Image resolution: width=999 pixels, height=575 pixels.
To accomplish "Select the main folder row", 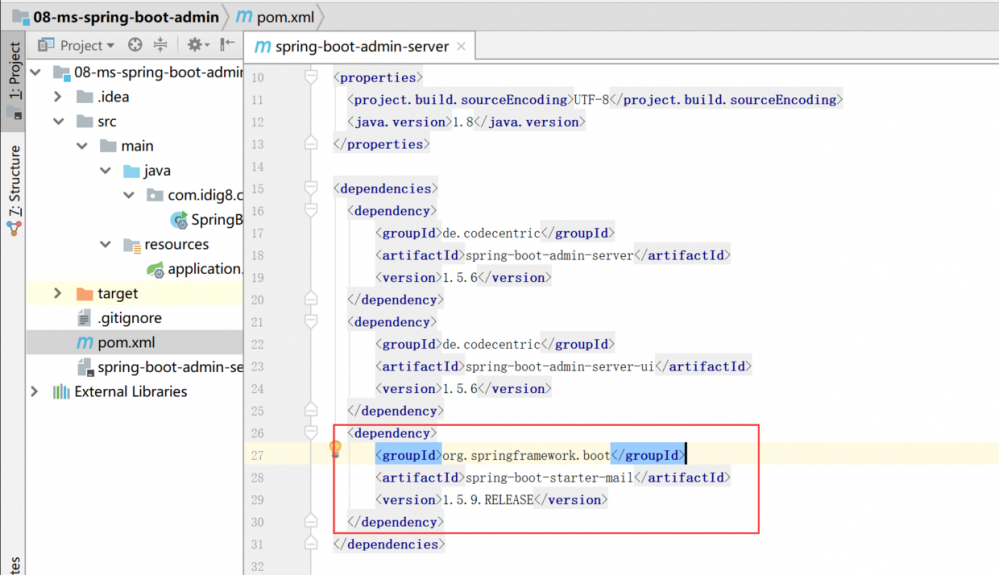I will (134, 146).
